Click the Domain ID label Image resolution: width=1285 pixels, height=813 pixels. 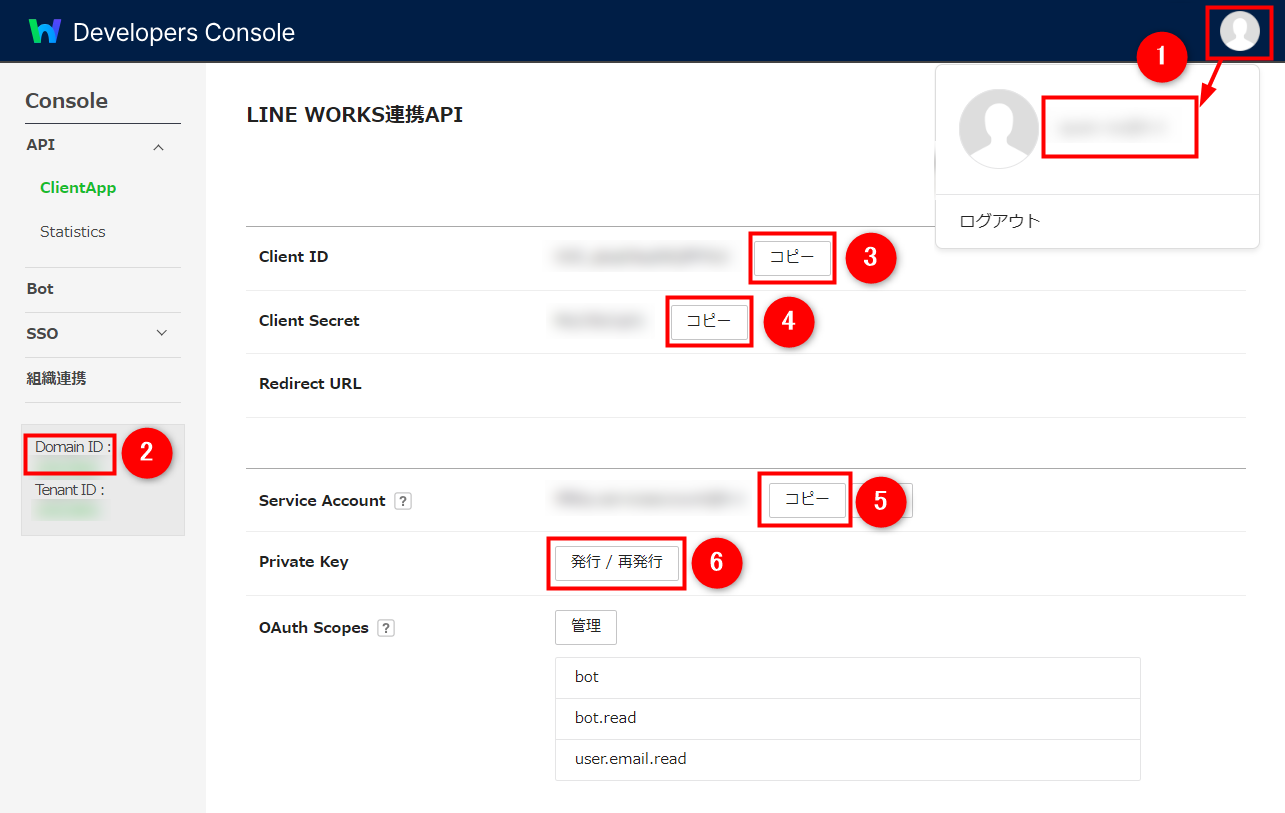click(x=73, y=447)
